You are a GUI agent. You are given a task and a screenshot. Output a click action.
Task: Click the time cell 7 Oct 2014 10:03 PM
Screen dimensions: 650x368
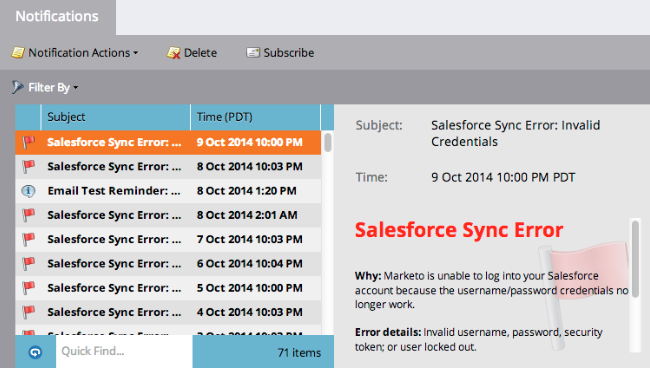tap(250, 239)
